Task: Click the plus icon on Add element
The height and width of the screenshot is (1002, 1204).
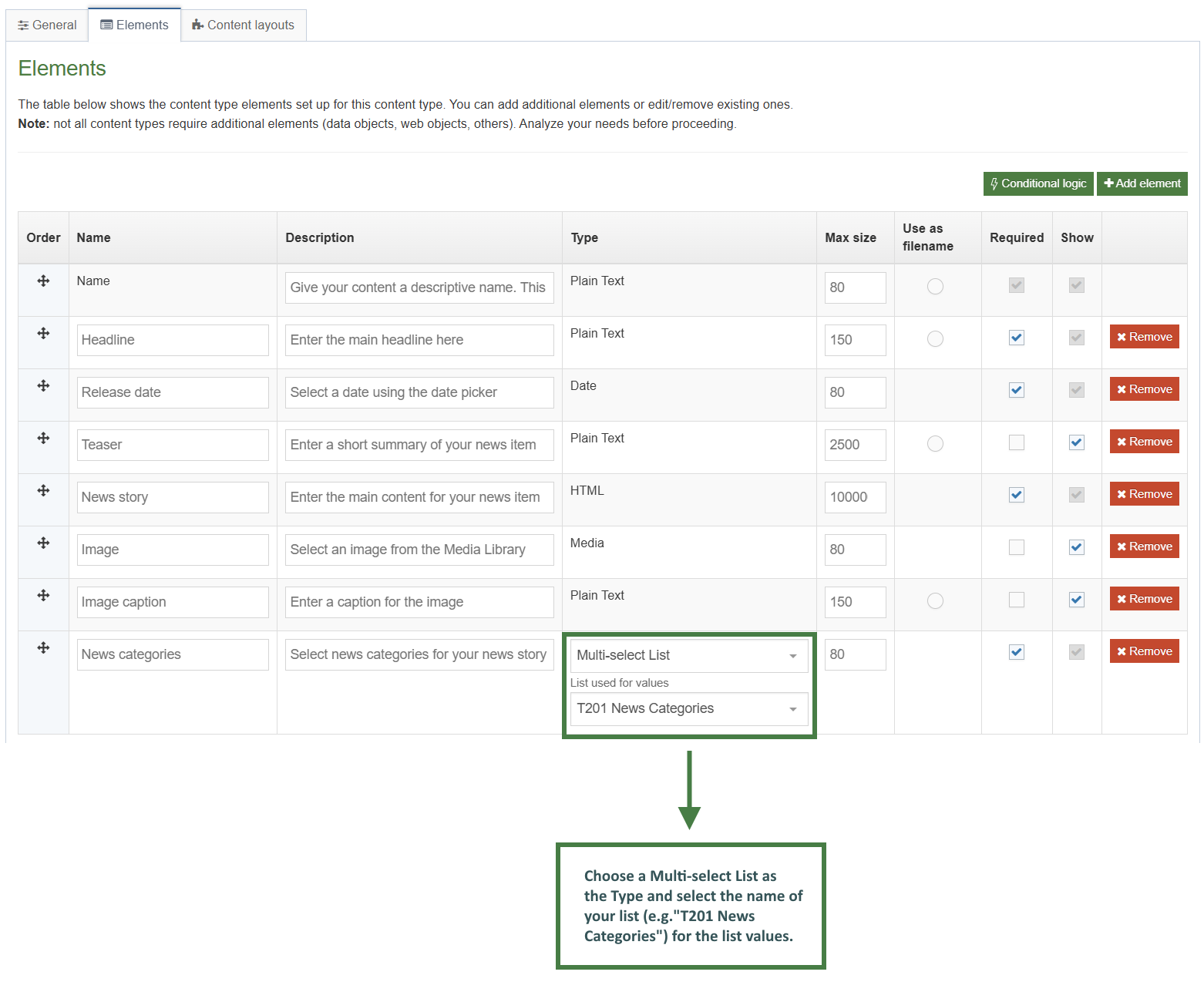Action: click(1108, 183)
